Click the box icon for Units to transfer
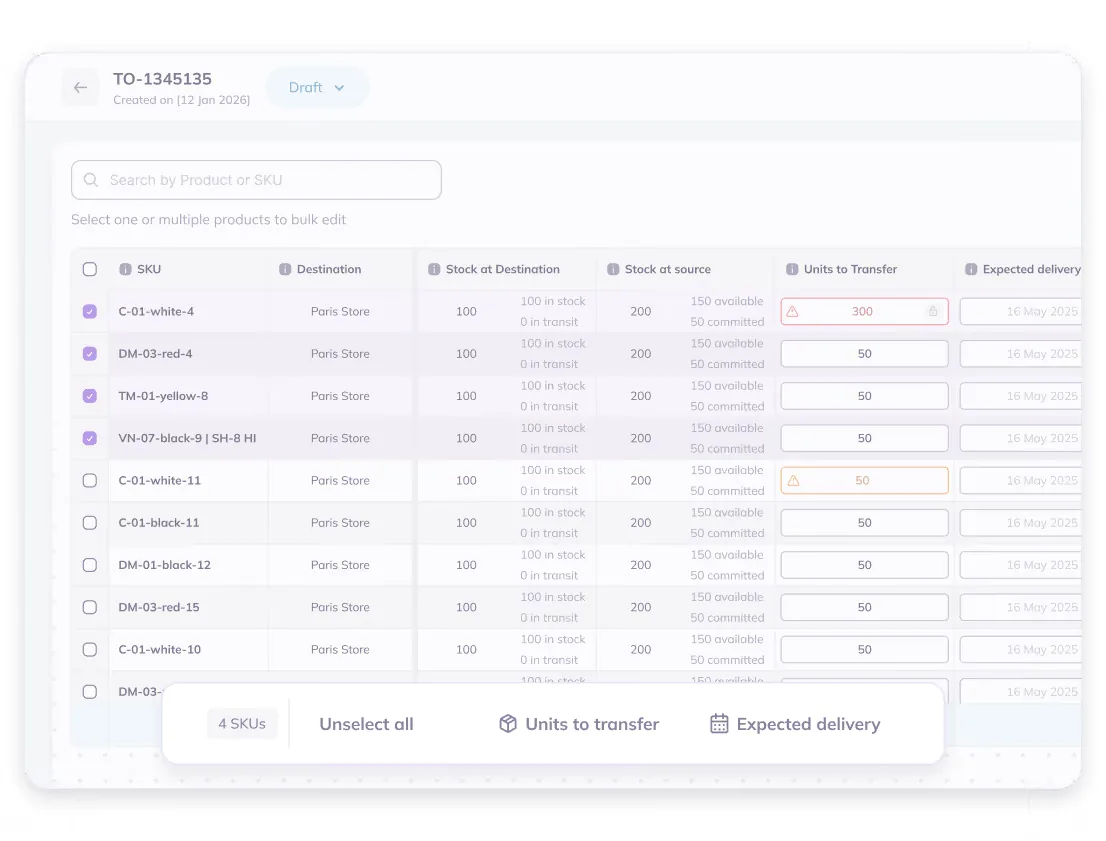 [508, 724]
